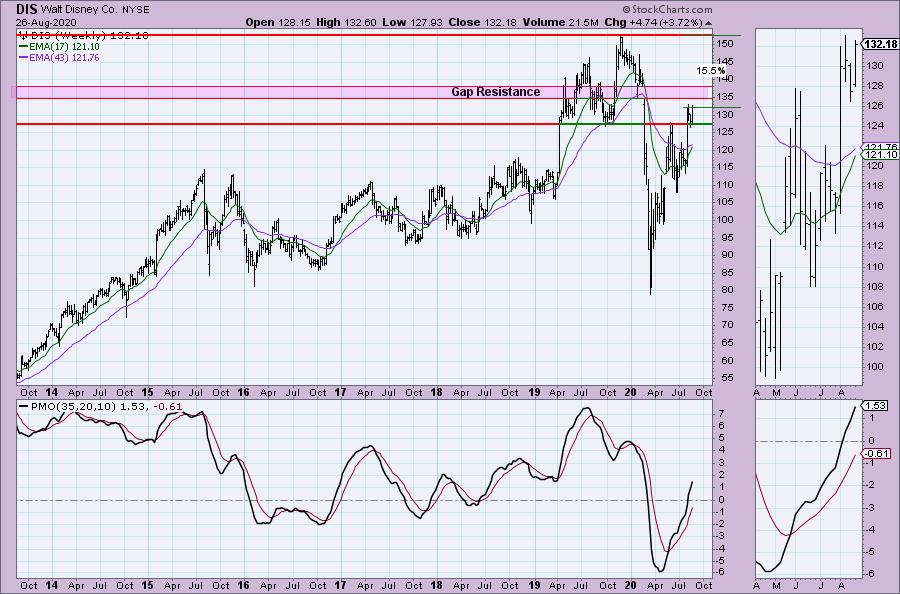Click the Close 132.18 value in the header
This screenshot has height=594, width=900.
coord(482,22)
